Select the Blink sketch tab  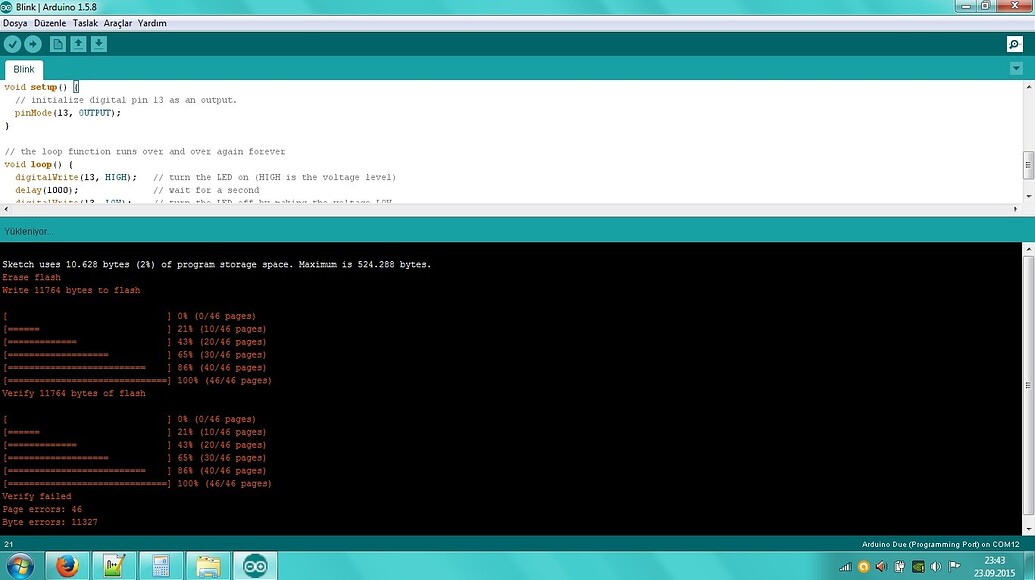pyautogui.click(x=23, y=69)
